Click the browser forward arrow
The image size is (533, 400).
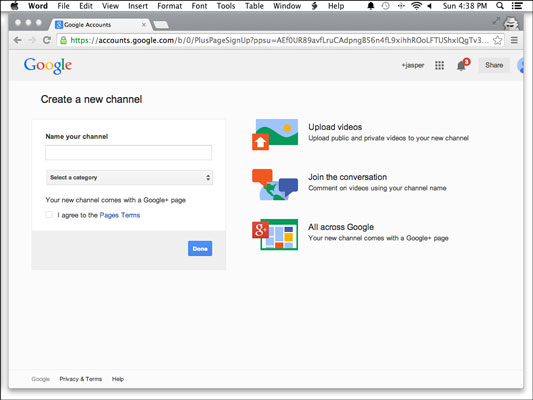point(32,40)
